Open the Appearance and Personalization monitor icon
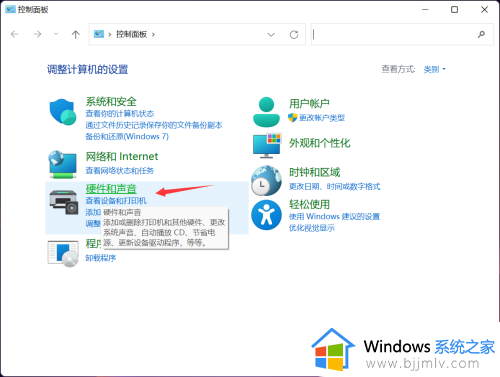500x377 pixels. click(x=267, y=146)
